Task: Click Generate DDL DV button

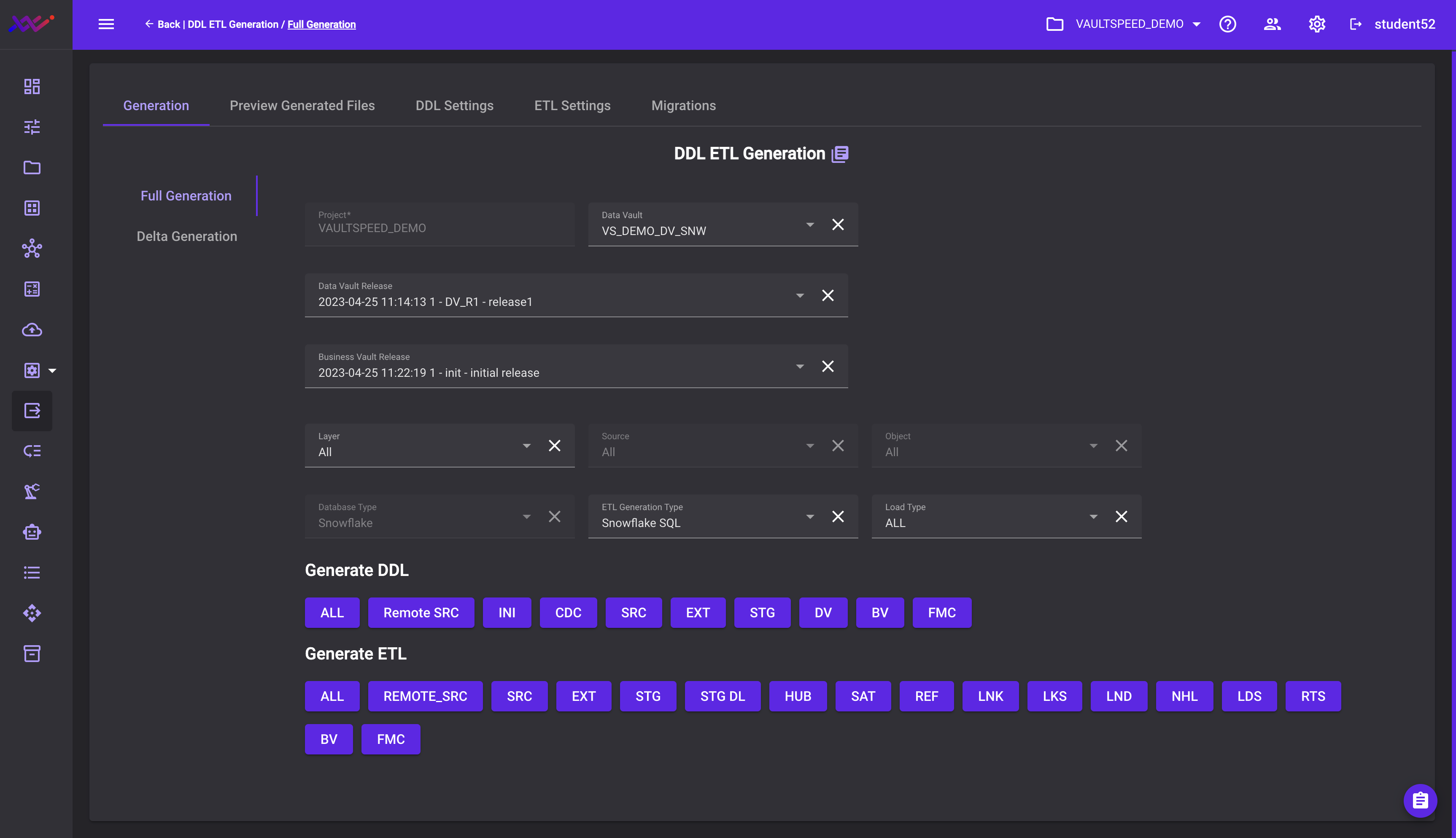Action: [x=823, y=612]
